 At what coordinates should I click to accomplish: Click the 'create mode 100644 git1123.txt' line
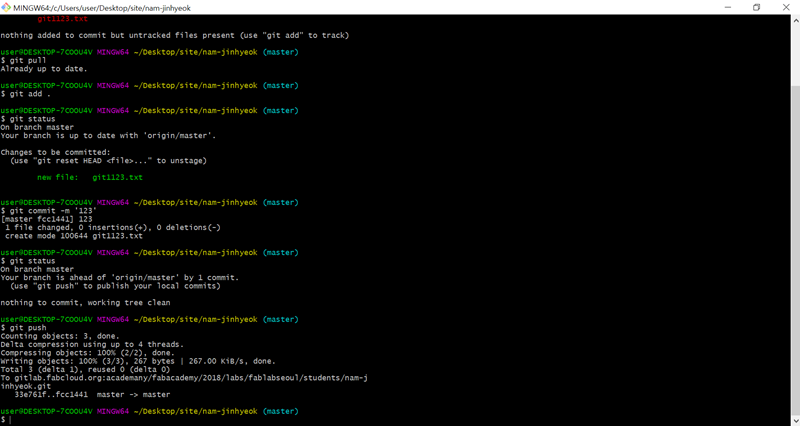pos(74,236)
